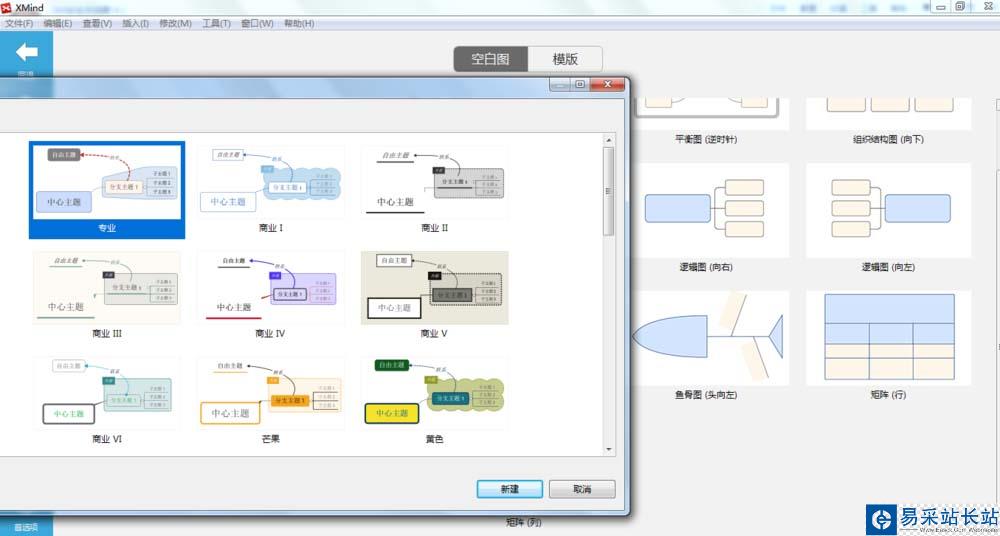
Task: Pick the 商业 VI theme thumbnail
Action: (107, 393)
